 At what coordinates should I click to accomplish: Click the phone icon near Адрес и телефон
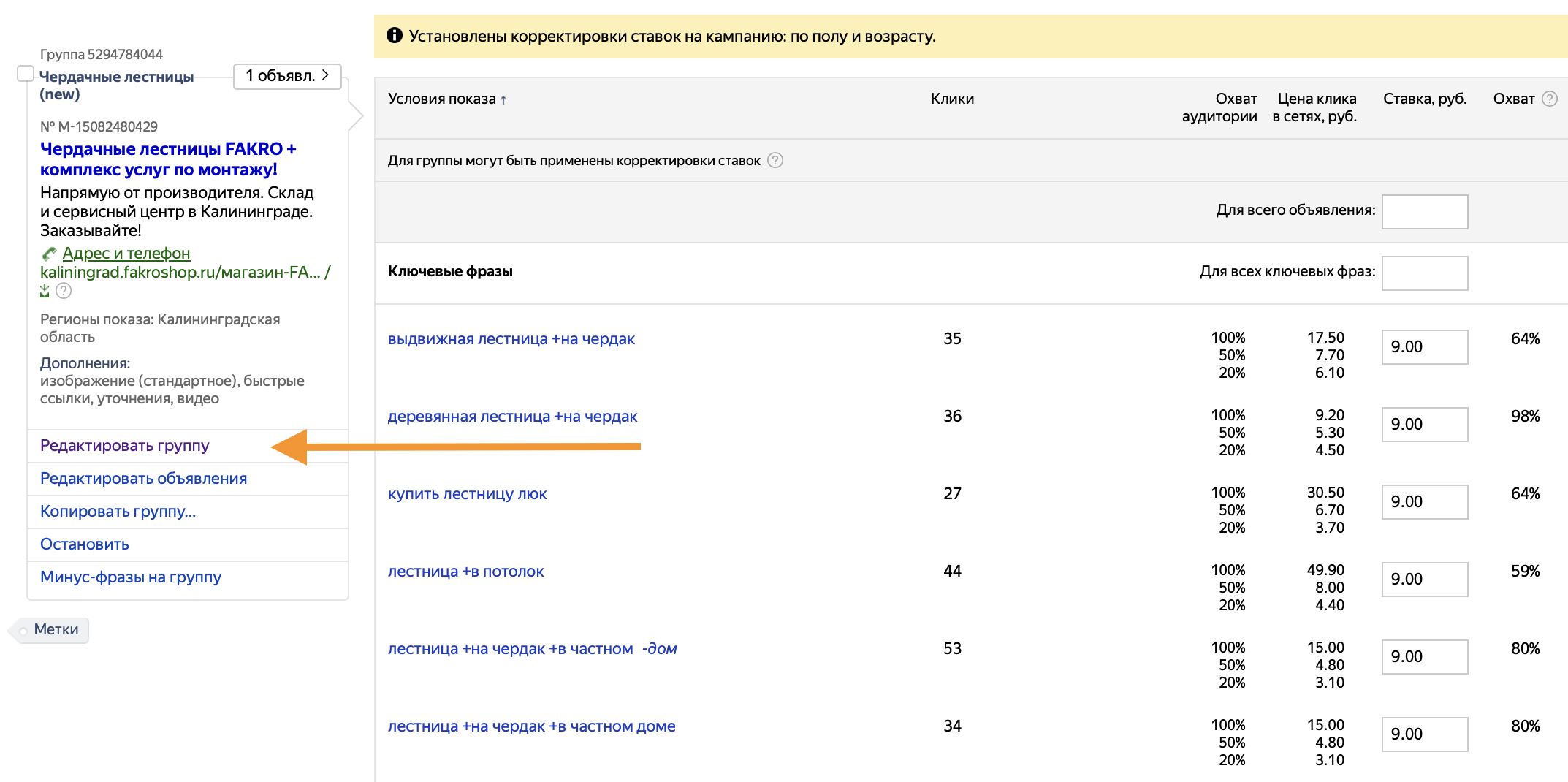click(x=49, y=254)
